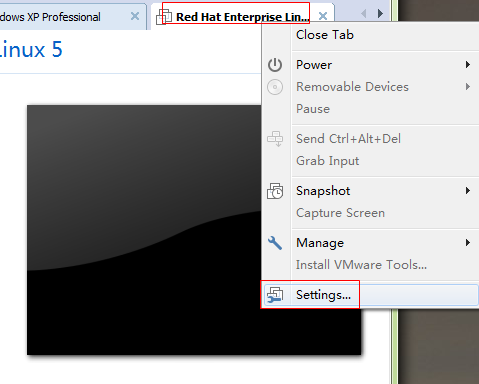Click the Settings icon in context menu
The height and width of the screenshot is (384, 479).
click(x=275, y=295)
